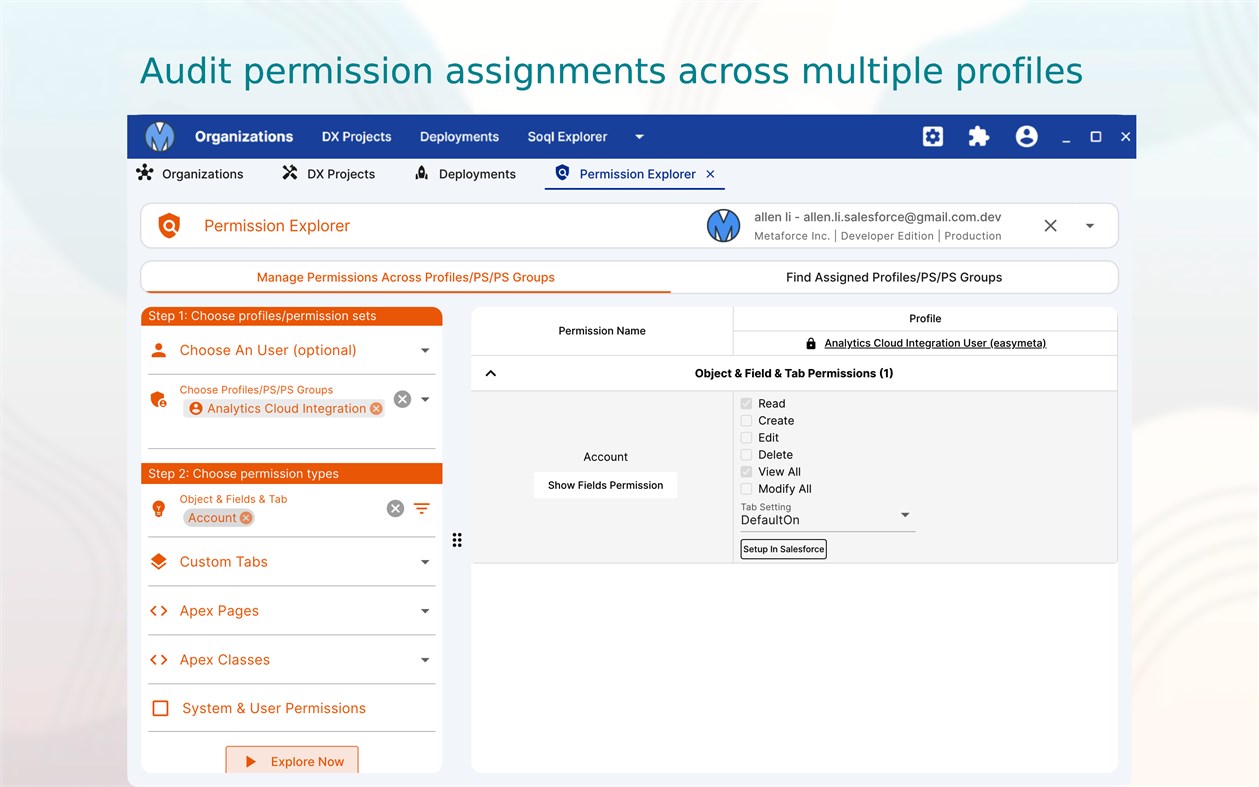
Task: Click the Apex Classes code icon
Action: tap(158, 660)
